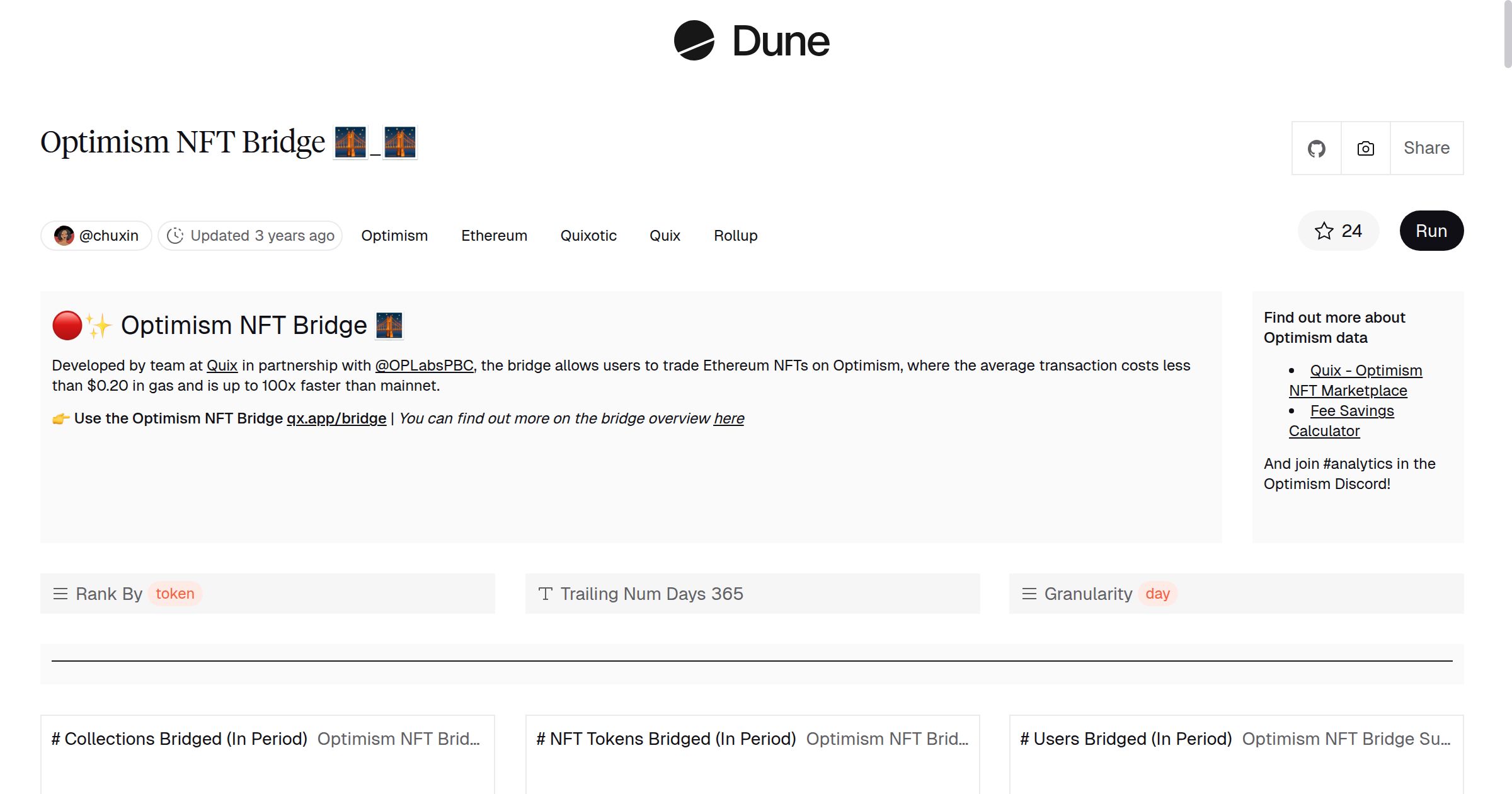Open the Fee Savings Calculator link
The width and height of the screenshot is (1512, 794).
pyautogui.click(x=1351, y=411)
